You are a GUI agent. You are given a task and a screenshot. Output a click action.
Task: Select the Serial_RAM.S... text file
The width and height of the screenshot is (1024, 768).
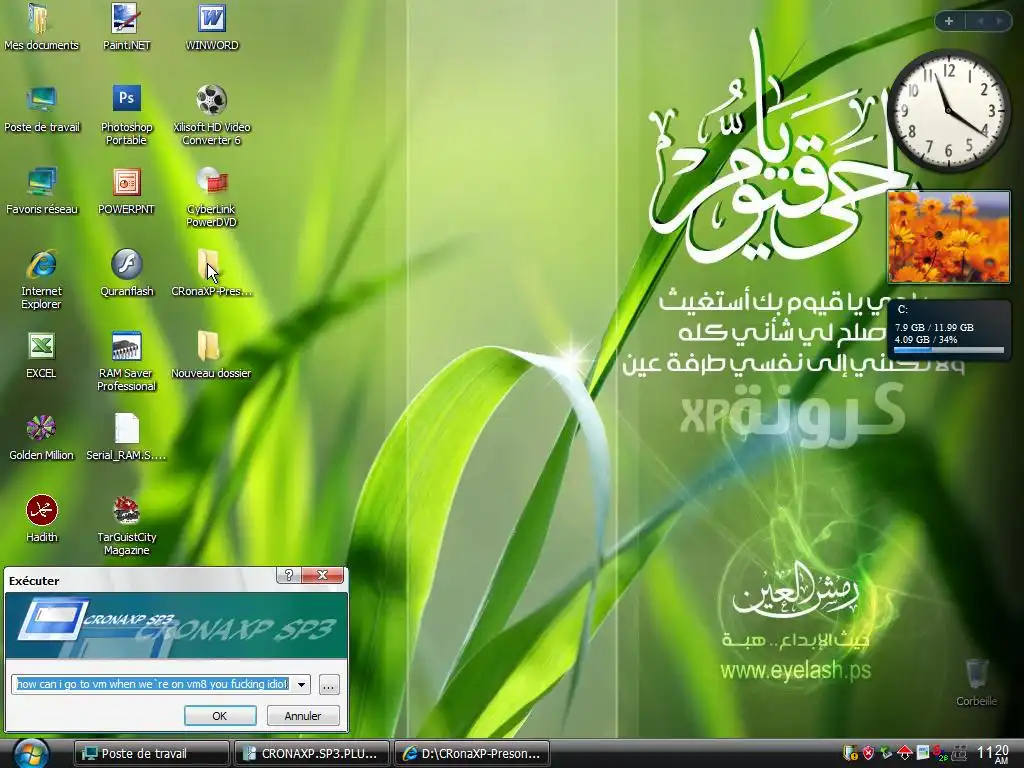tap(126, 438)
